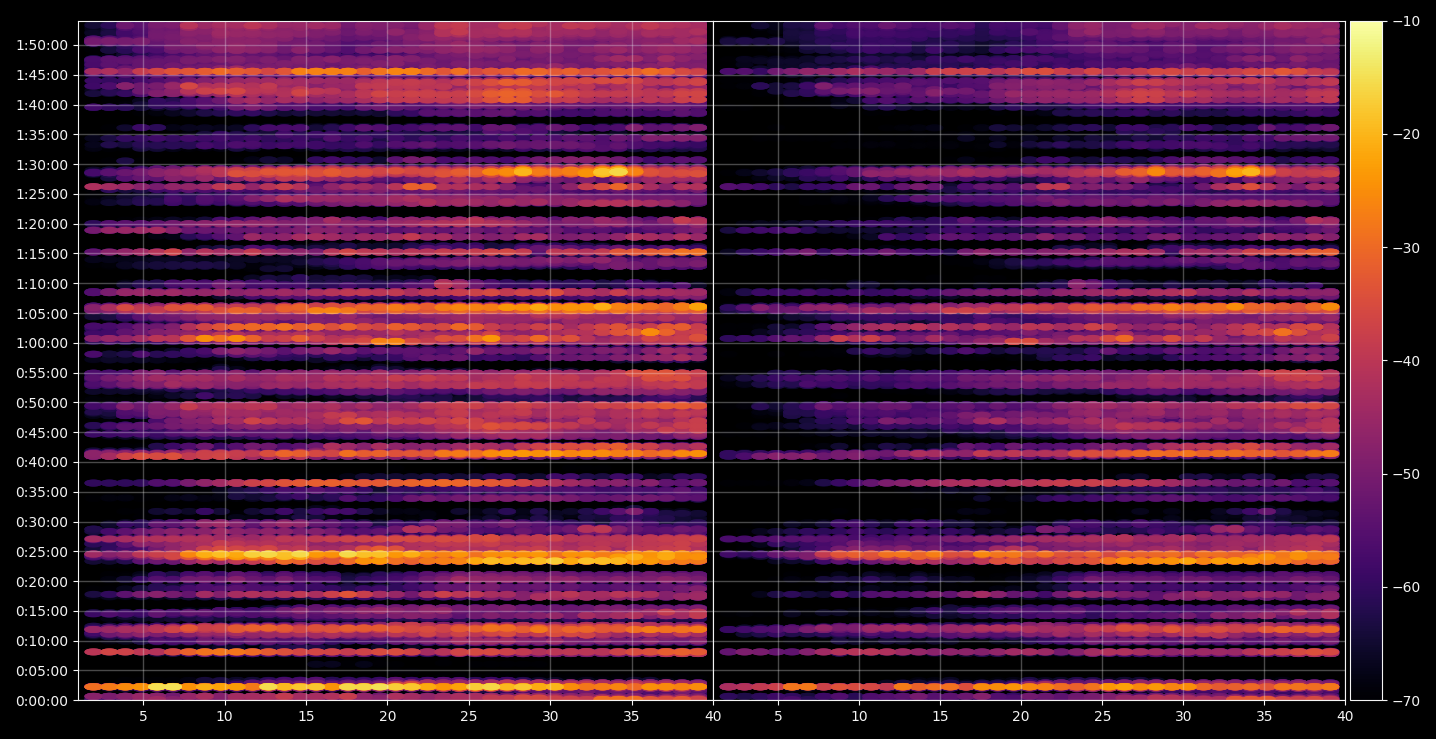Click the 1:30:00 y-axis tick label

click(x=42, y=164)
